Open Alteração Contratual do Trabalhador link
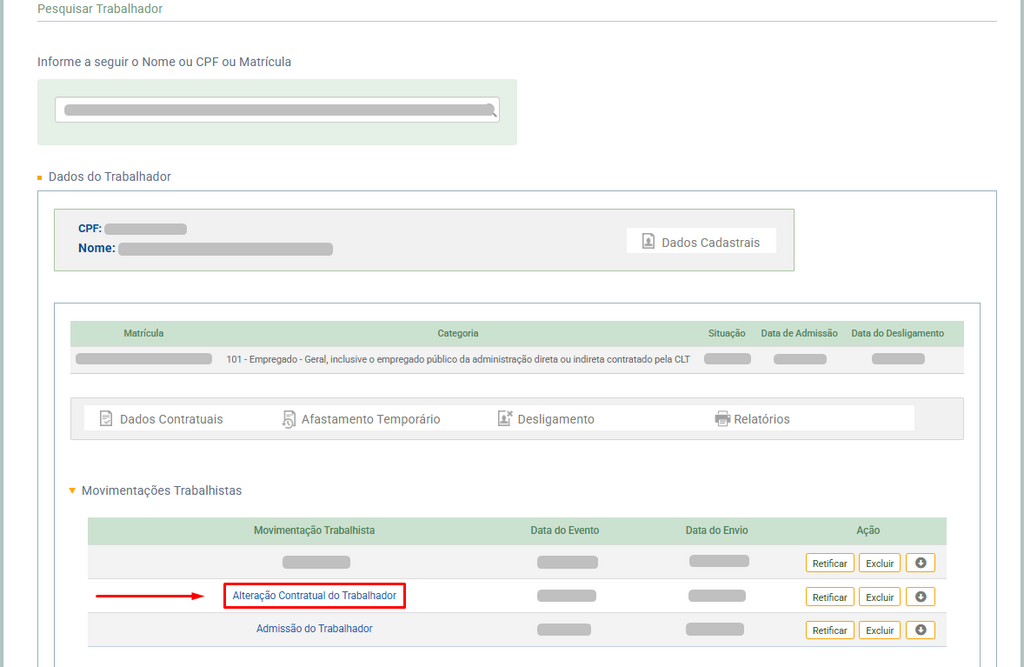 (x=314, y=596)
